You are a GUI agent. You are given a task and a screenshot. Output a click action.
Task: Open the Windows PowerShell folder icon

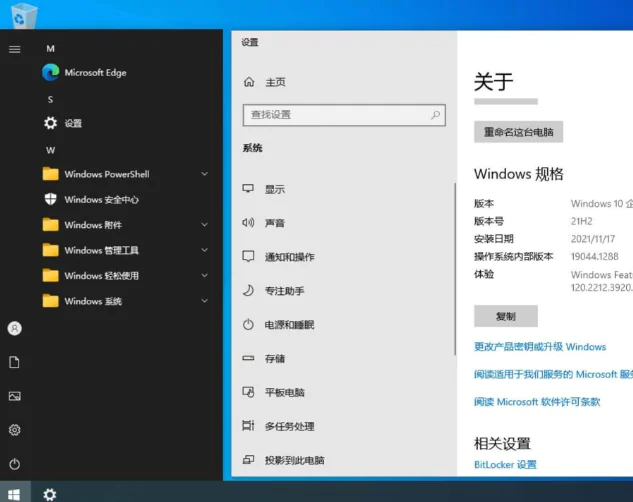point(50,174)
